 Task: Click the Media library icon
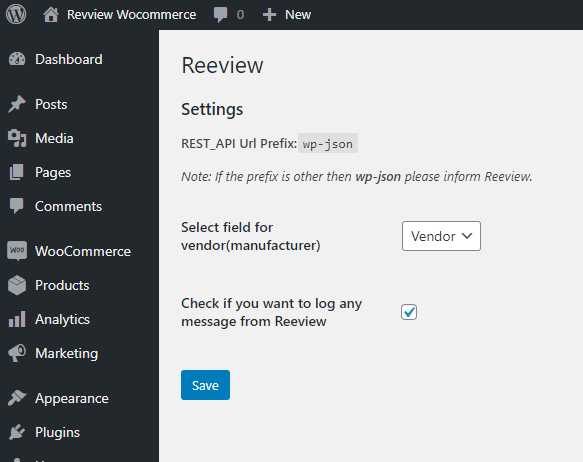pyautogui.click(x=17, y=138)
